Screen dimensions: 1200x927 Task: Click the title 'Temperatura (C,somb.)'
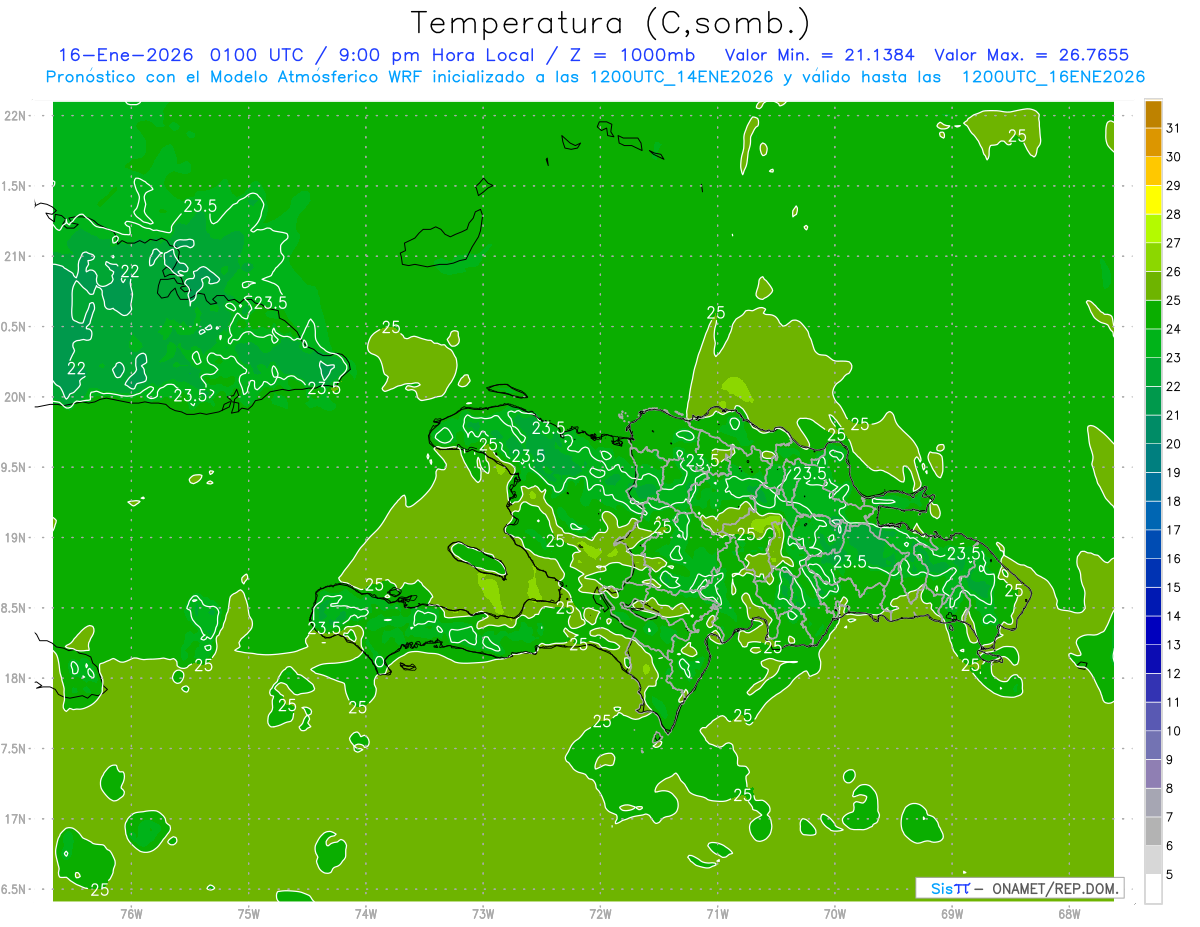[609, 23]
